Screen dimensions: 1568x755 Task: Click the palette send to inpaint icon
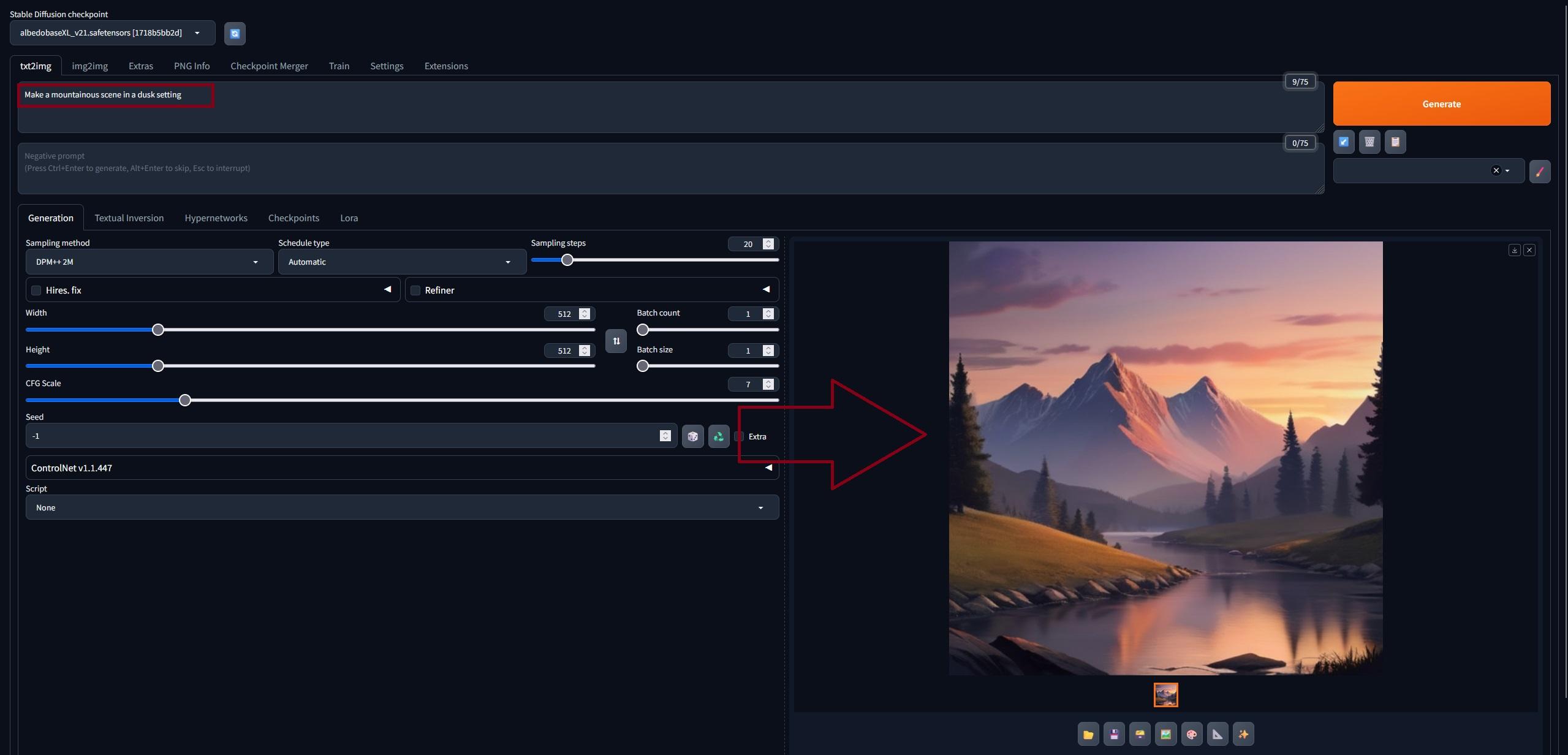1191,734
